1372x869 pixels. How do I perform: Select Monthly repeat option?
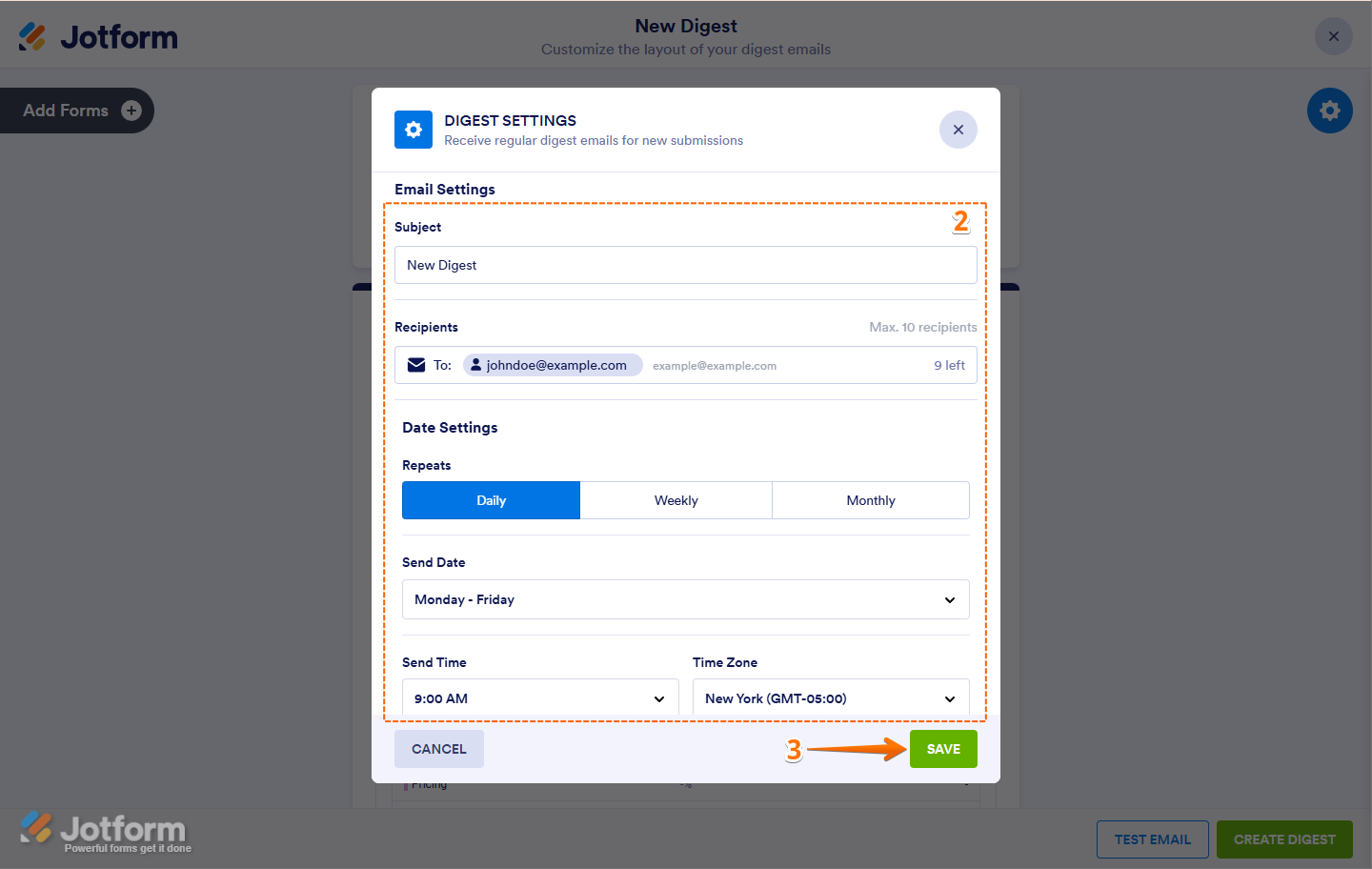click(870, 500)
